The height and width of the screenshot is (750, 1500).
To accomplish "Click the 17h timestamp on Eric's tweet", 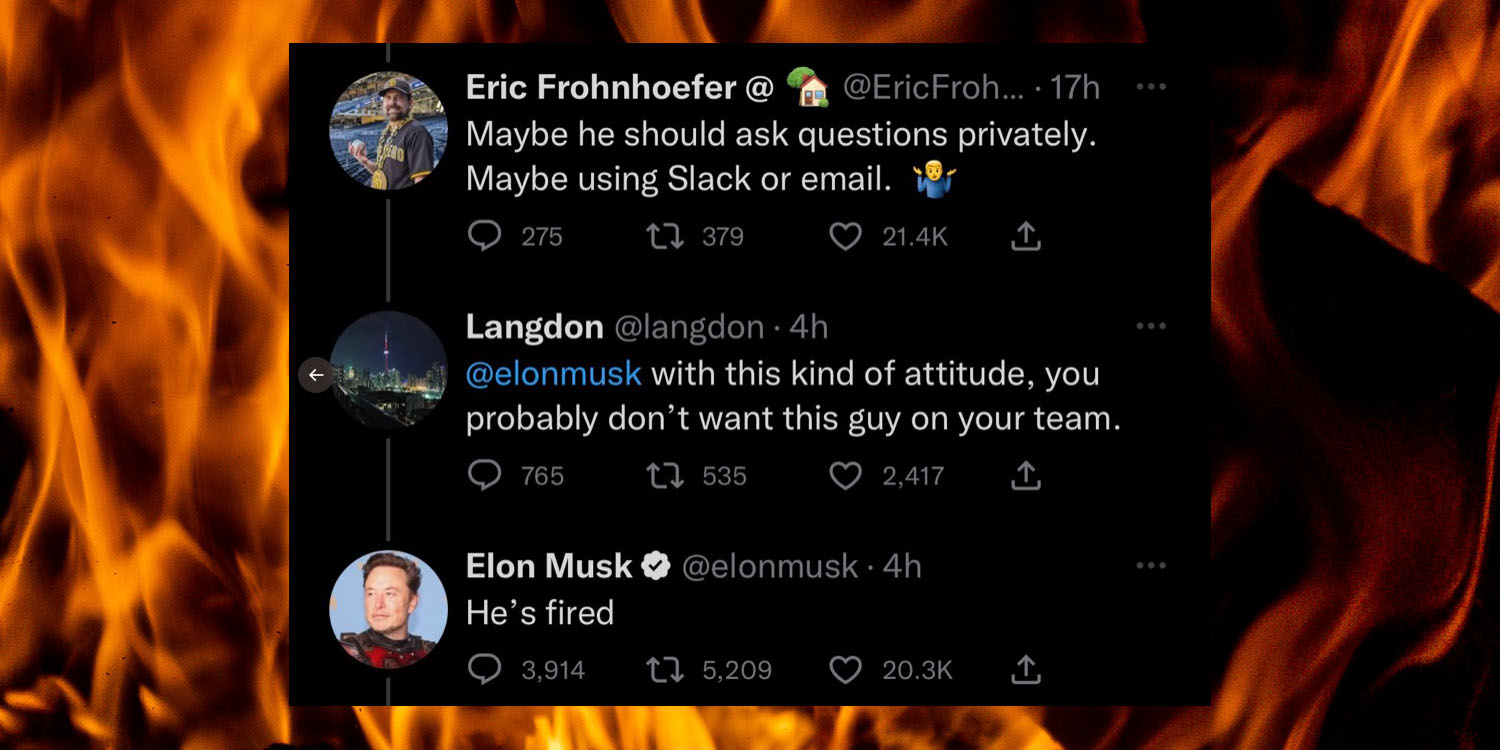I will [x=1077, y=87].
